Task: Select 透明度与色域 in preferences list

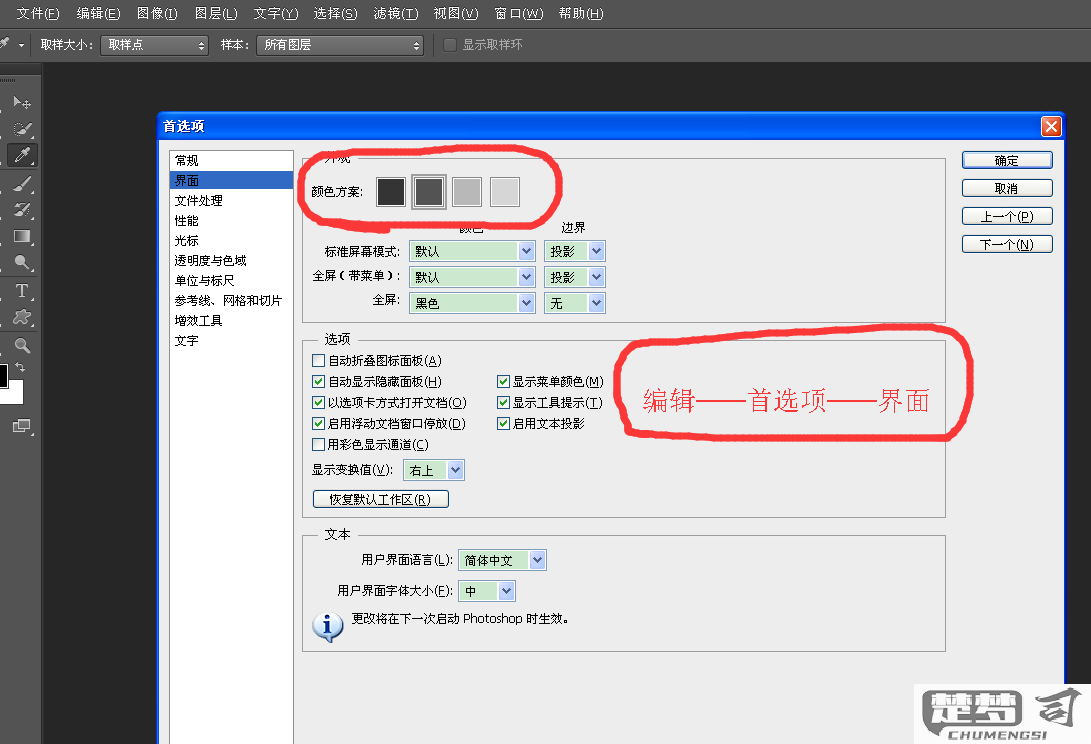Action: click(231, 260)
